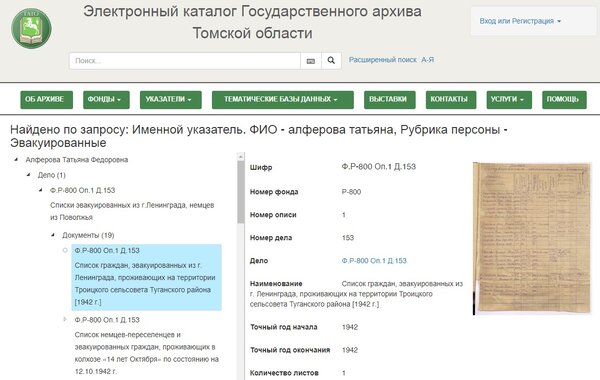Collapse the Документы (19) tree branch
Image resolution: width=600 pixels, height=380 pixels.
tap(53, 235)
